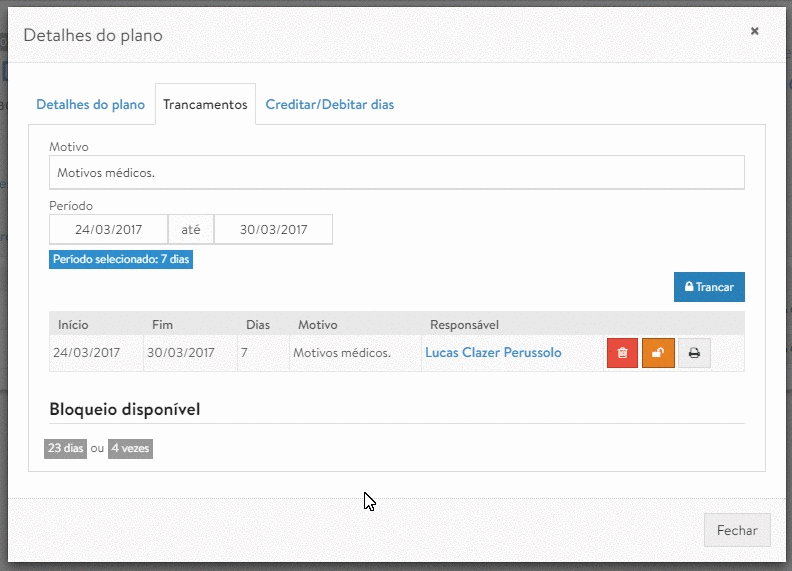792x571 pixels.
Task: Click the Fim column header
Action: click(x=162, y=325)
